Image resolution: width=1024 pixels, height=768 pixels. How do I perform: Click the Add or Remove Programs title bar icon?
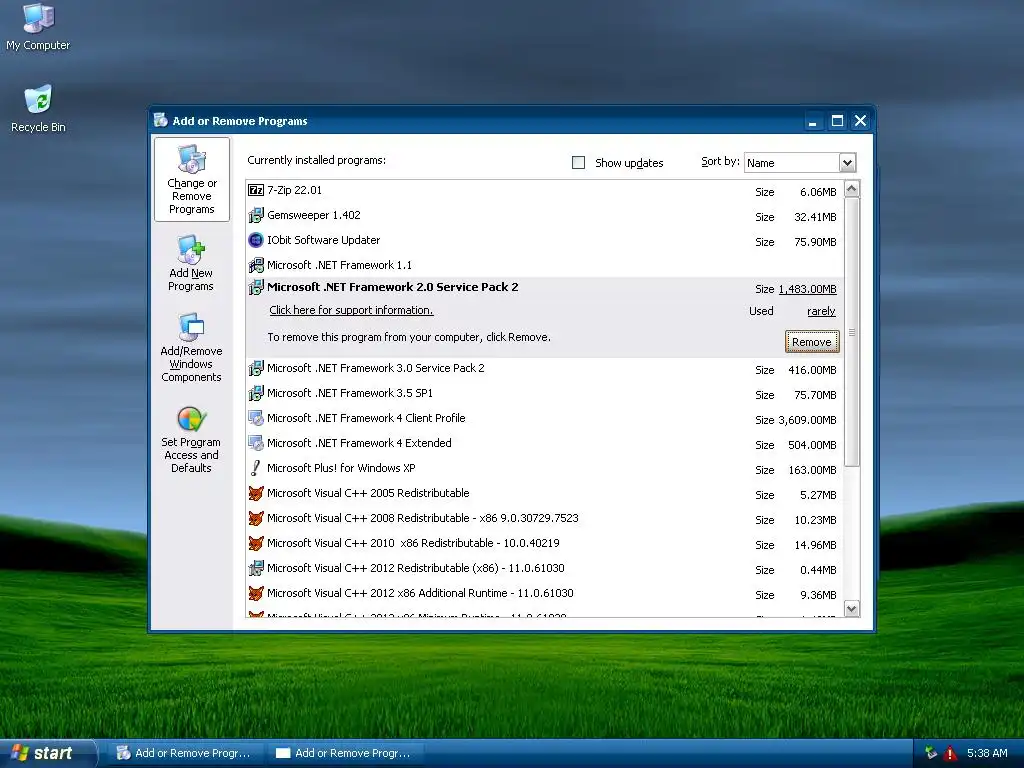161,120
